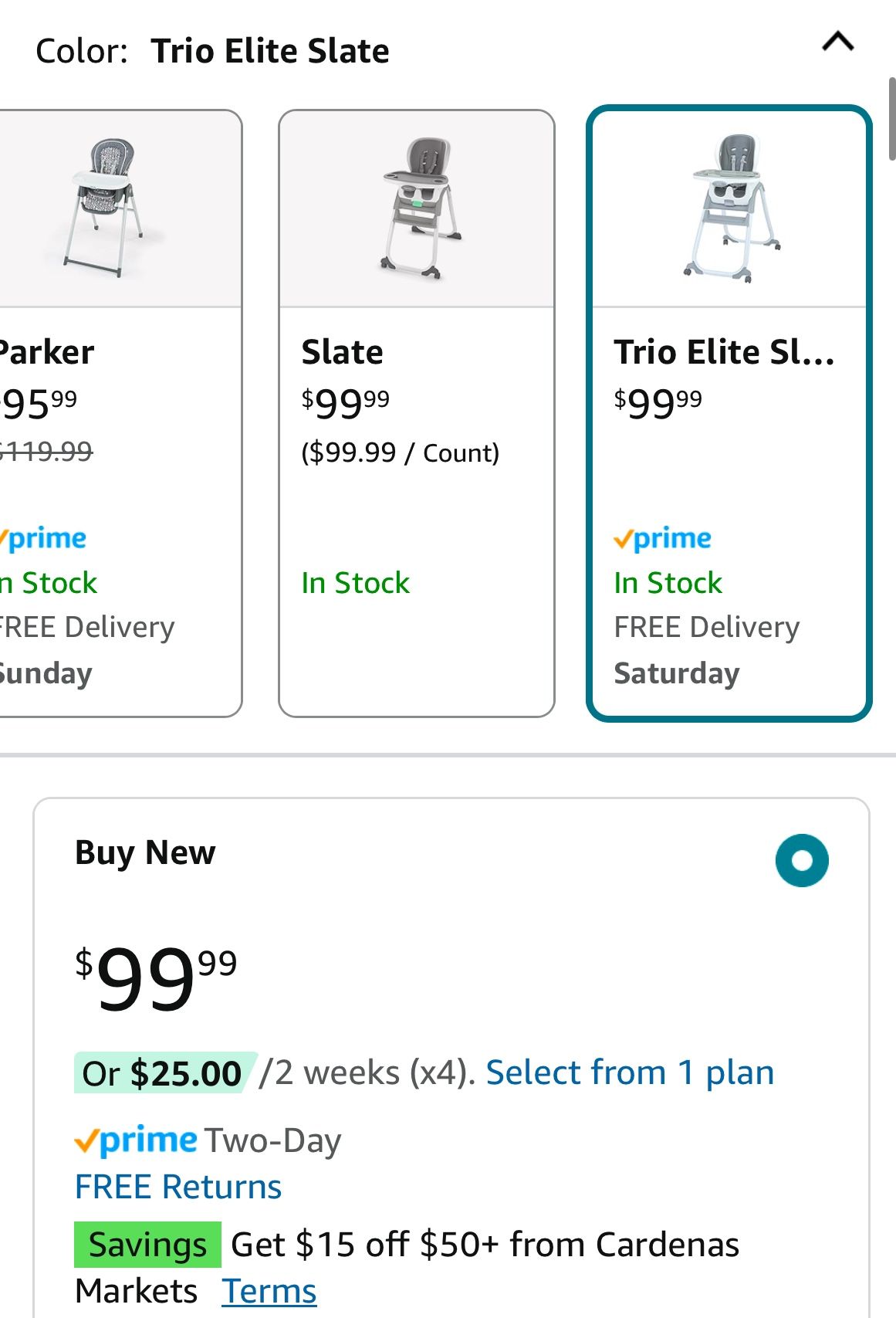This screenshot has height=1318, width=896.
Task: Click the Slate $99.99 price
Action: point(346,402)
